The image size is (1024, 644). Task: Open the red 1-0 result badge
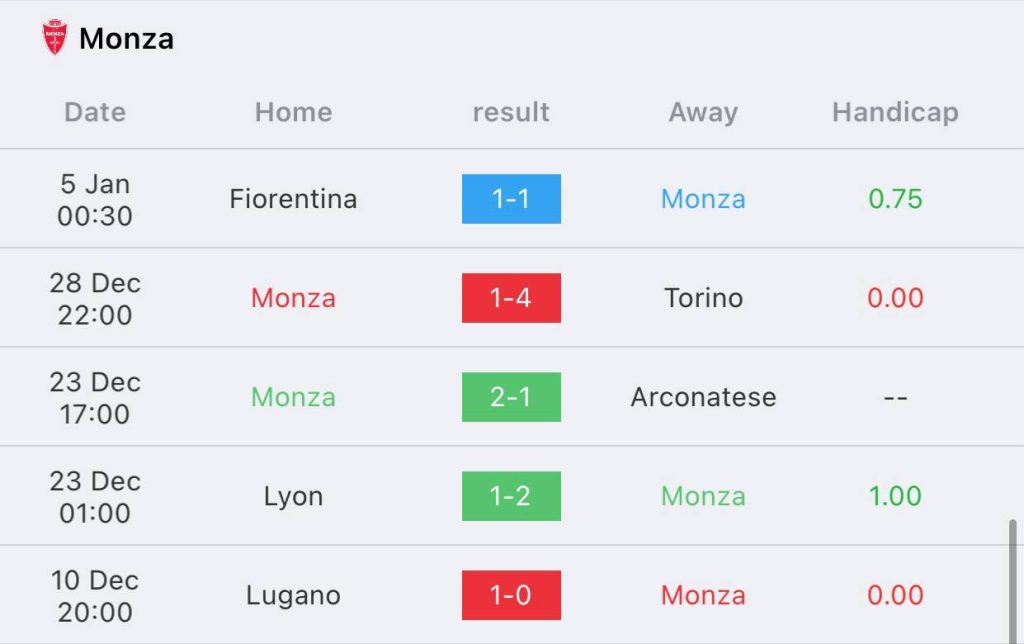click(x=511, y=595)
